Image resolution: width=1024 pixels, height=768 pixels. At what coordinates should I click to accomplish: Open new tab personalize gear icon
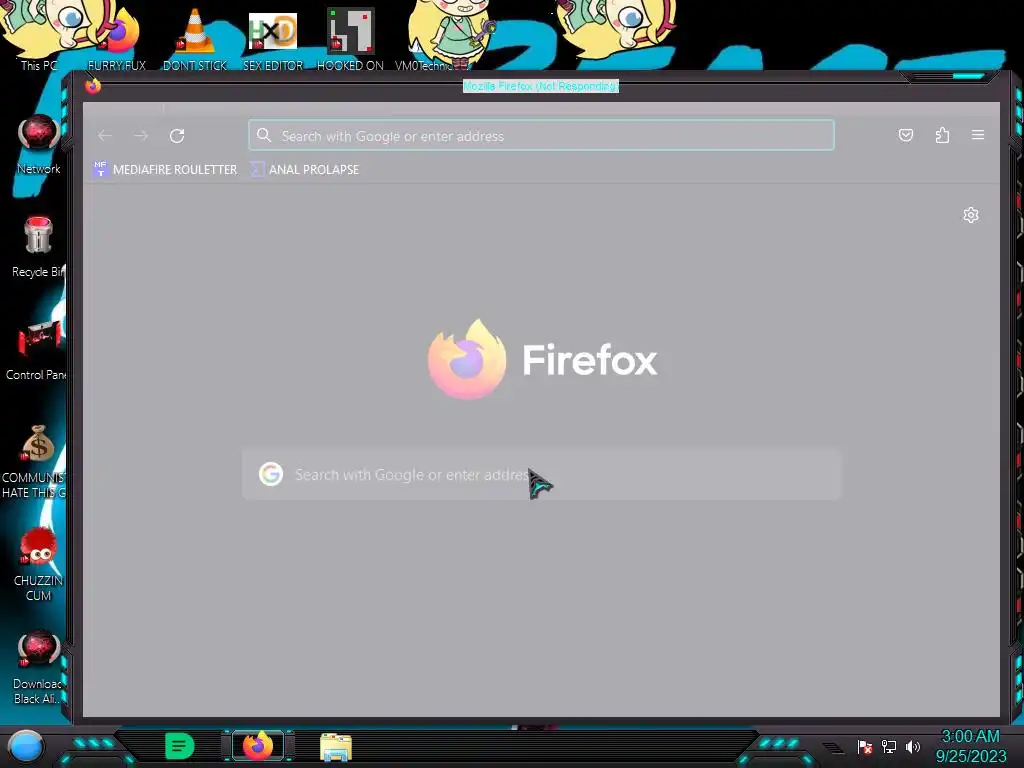(971, 215)
